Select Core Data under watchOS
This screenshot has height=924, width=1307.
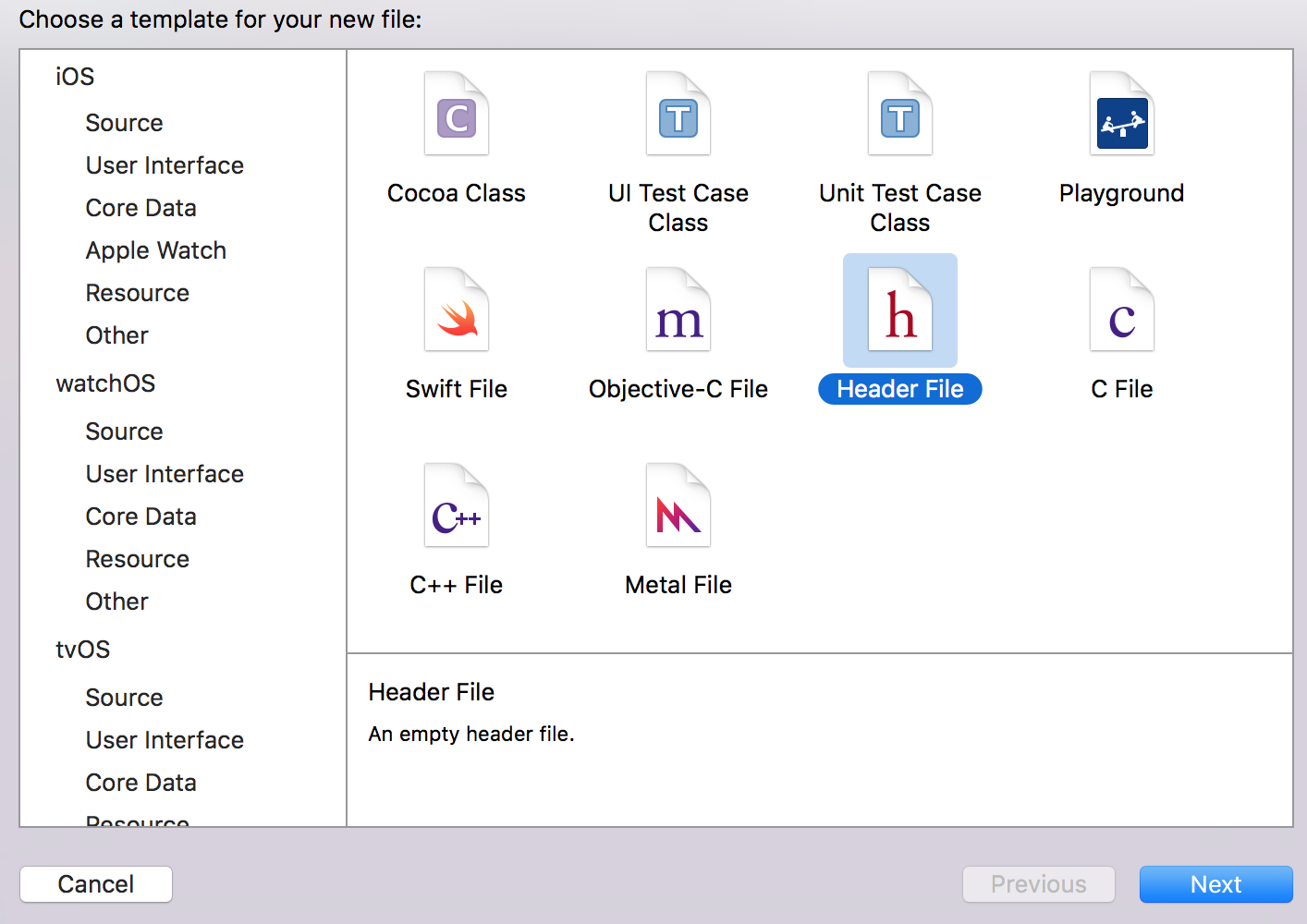[x=140, y=517]
